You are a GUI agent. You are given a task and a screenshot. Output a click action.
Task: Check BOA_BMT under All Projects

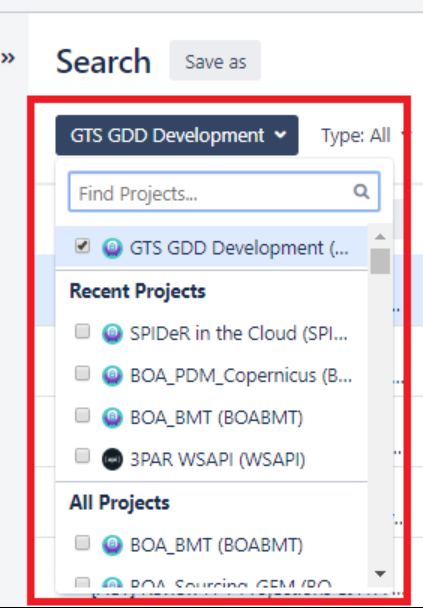[x=83, y=542]
